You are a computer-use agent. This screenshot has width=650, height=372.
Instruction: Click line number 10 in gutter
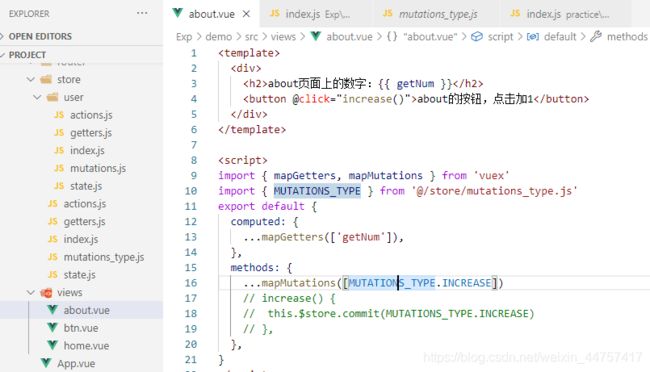click(x=191, y=191)
